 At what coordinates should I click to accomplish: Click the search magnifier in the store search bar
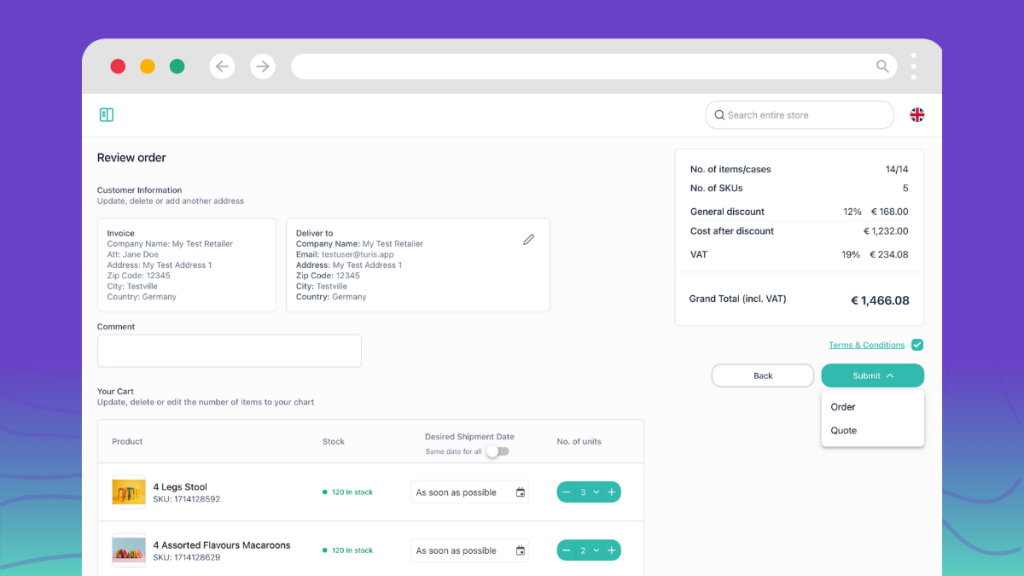719,114
